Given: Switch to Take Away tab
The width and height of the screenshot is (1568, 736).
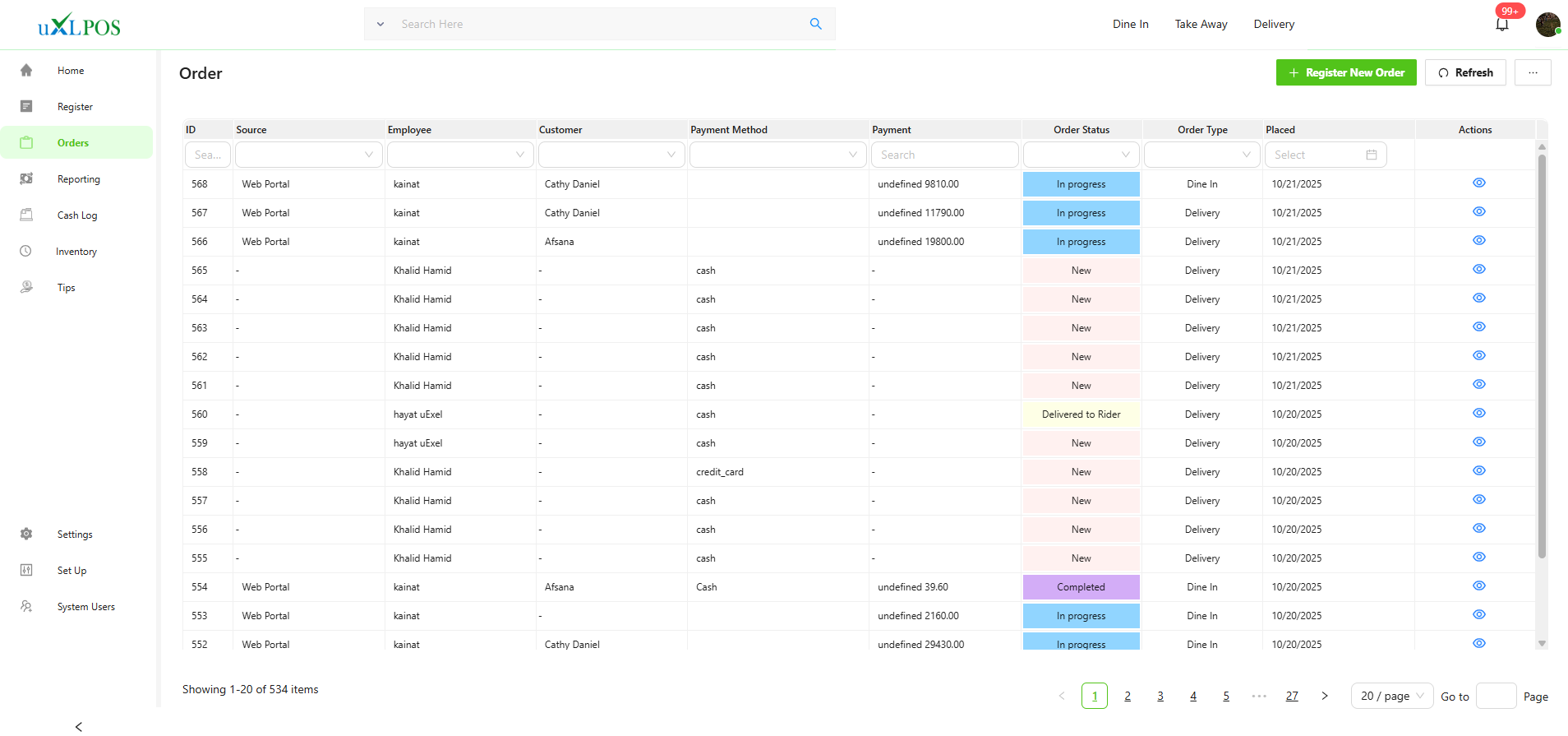Looking at the screenshot, I should point(1201,25).
